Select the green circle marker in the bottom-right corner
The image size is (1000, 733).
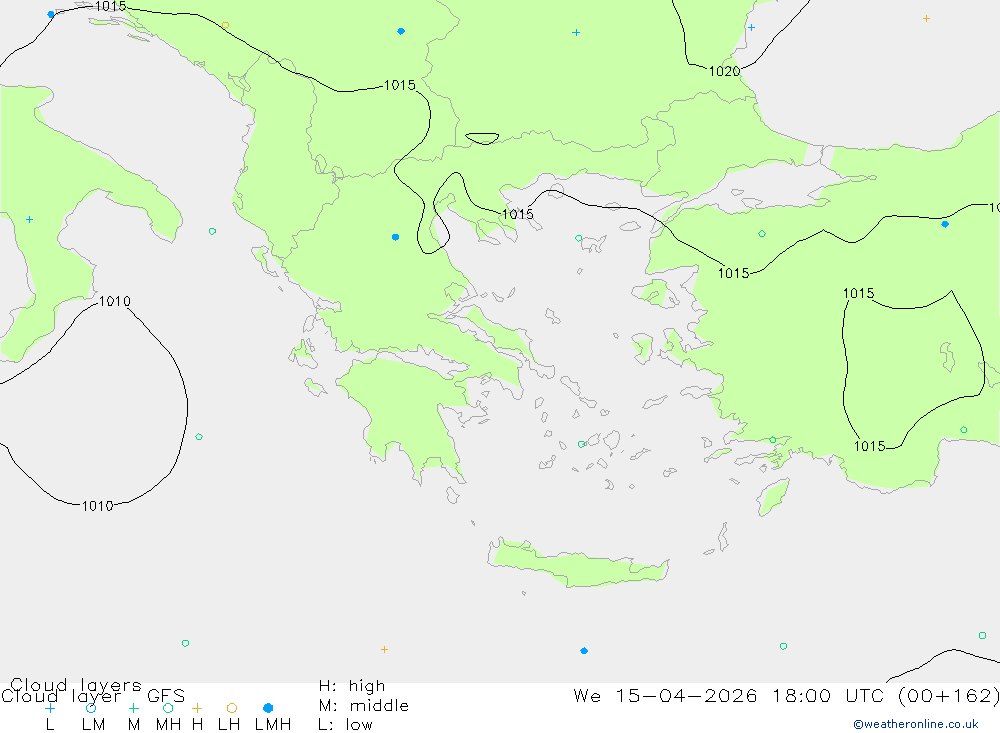tap(982, 635)
